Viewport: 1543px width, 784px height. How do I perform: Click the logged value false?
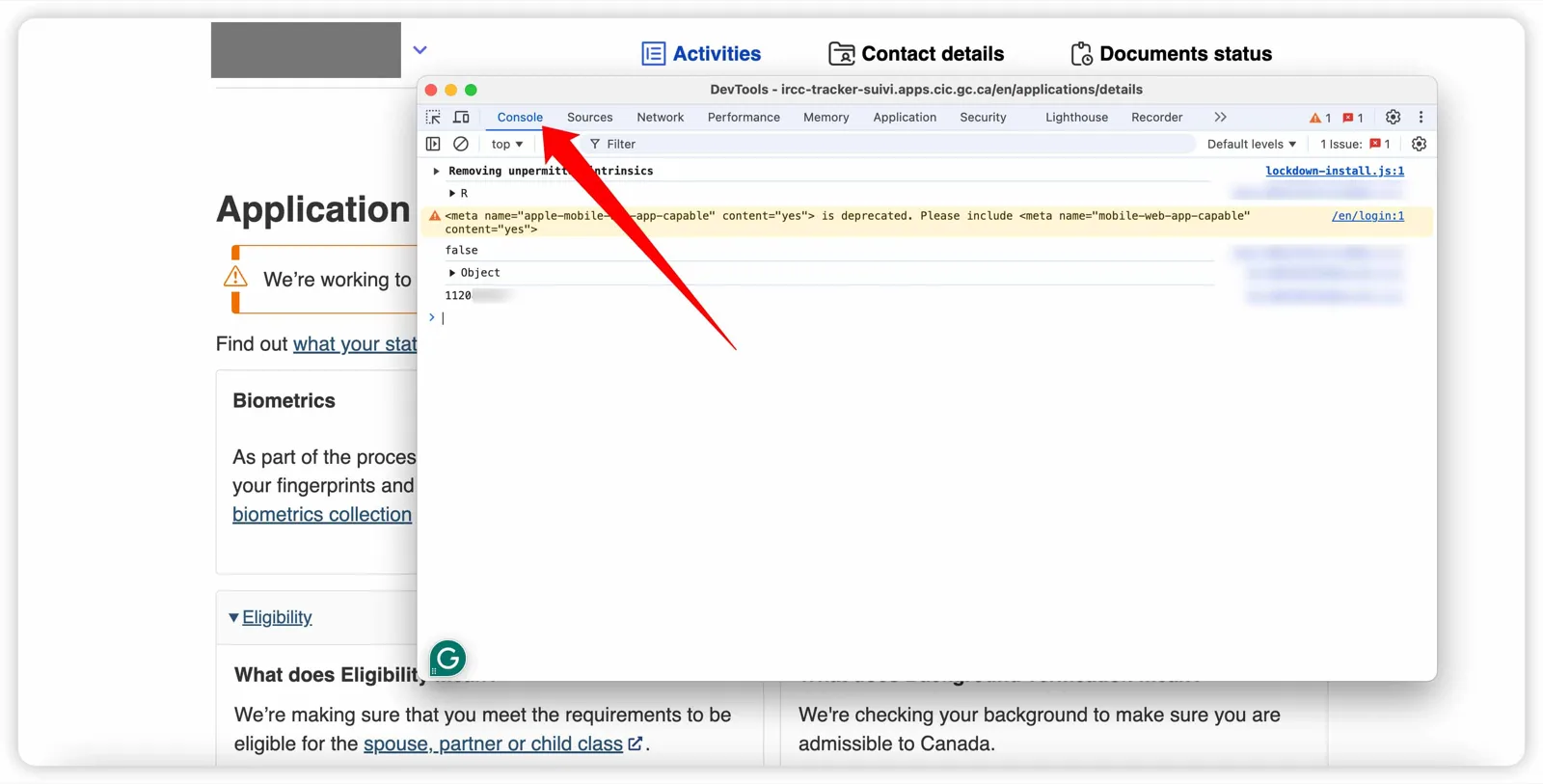coord(461,250)
